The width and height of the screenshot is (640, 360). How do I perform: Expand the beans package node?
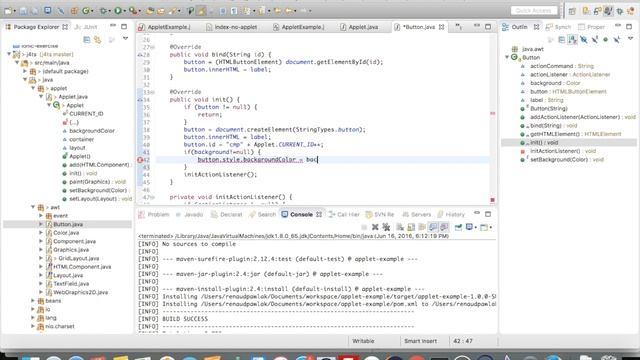[x=33, y=301]
